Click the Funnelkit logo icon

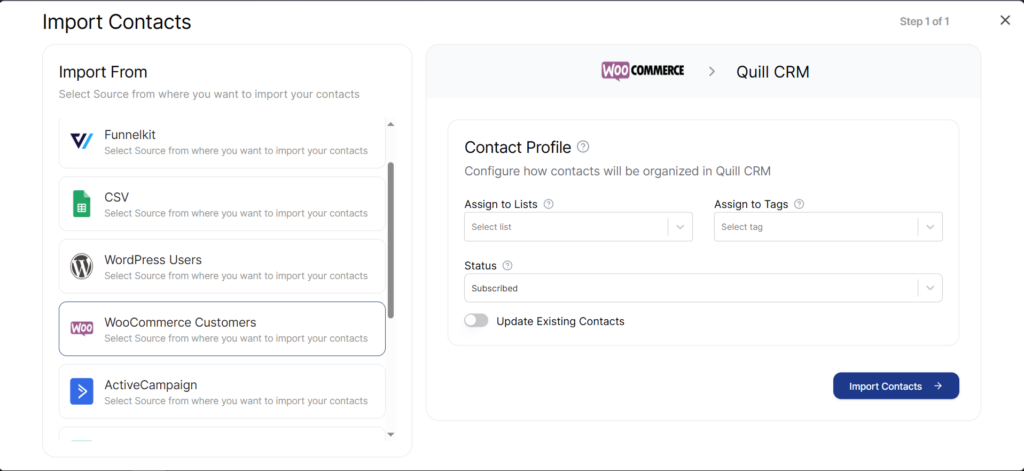[x=82, y=141]
